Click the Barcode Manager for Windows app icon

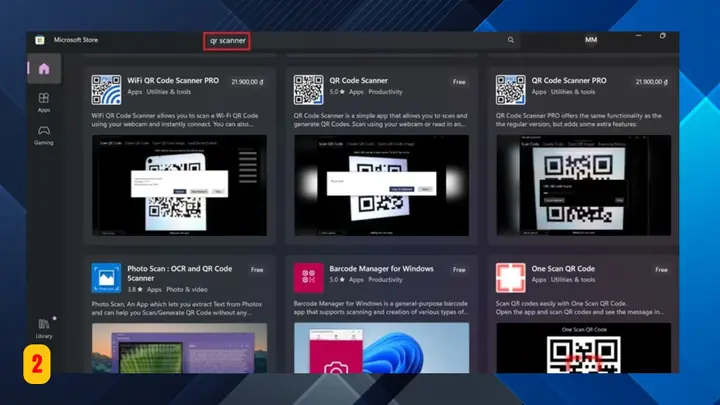[x=309, y=278]
